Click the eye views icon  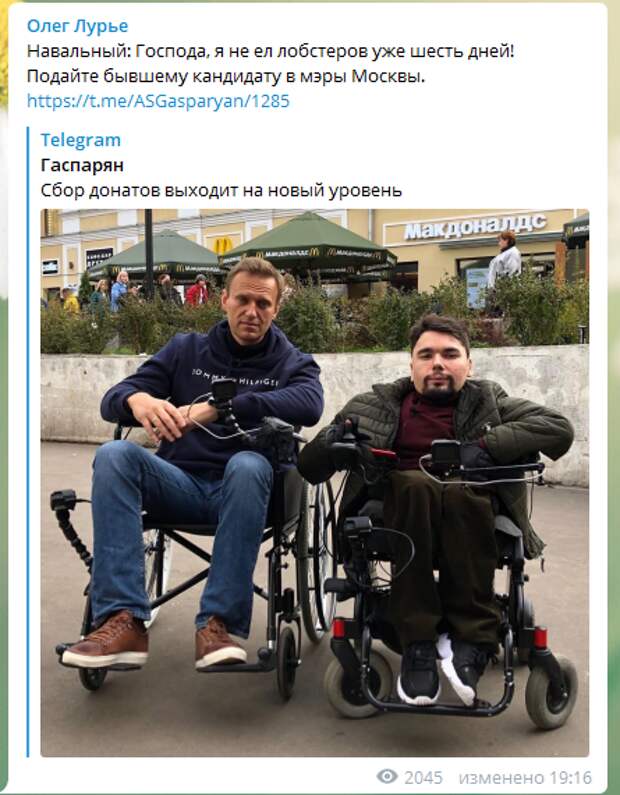pyautogui.click(x=387, y=776)
